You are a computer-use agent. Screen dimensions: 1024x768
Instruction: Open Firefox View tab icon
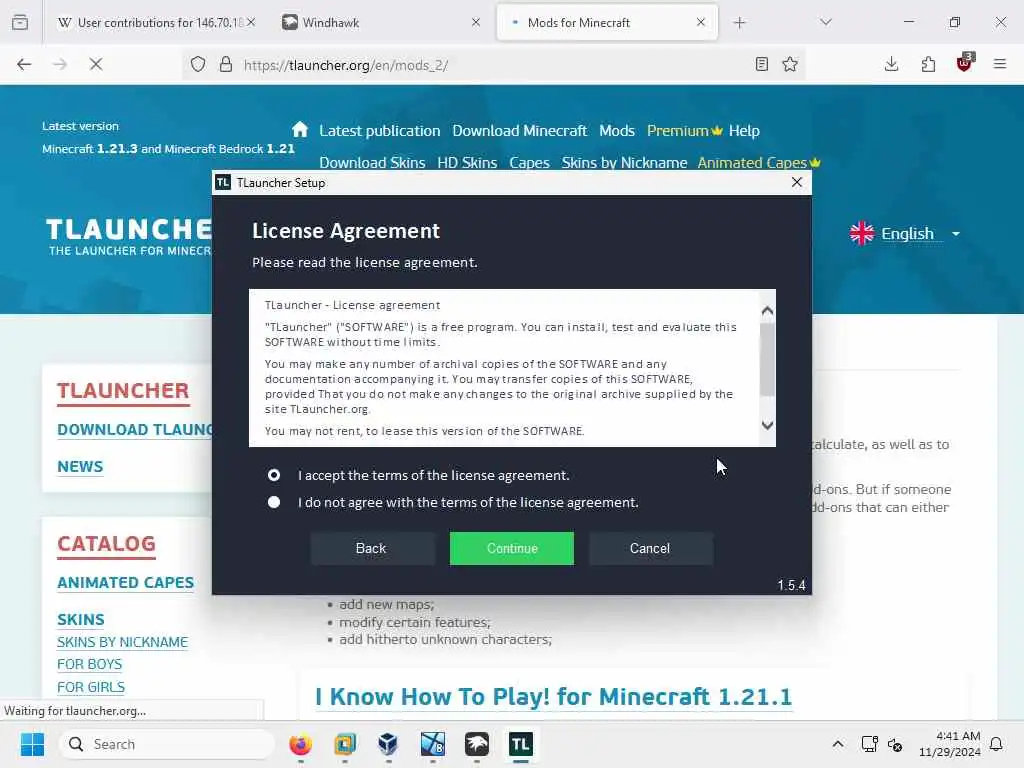[20, 22]
